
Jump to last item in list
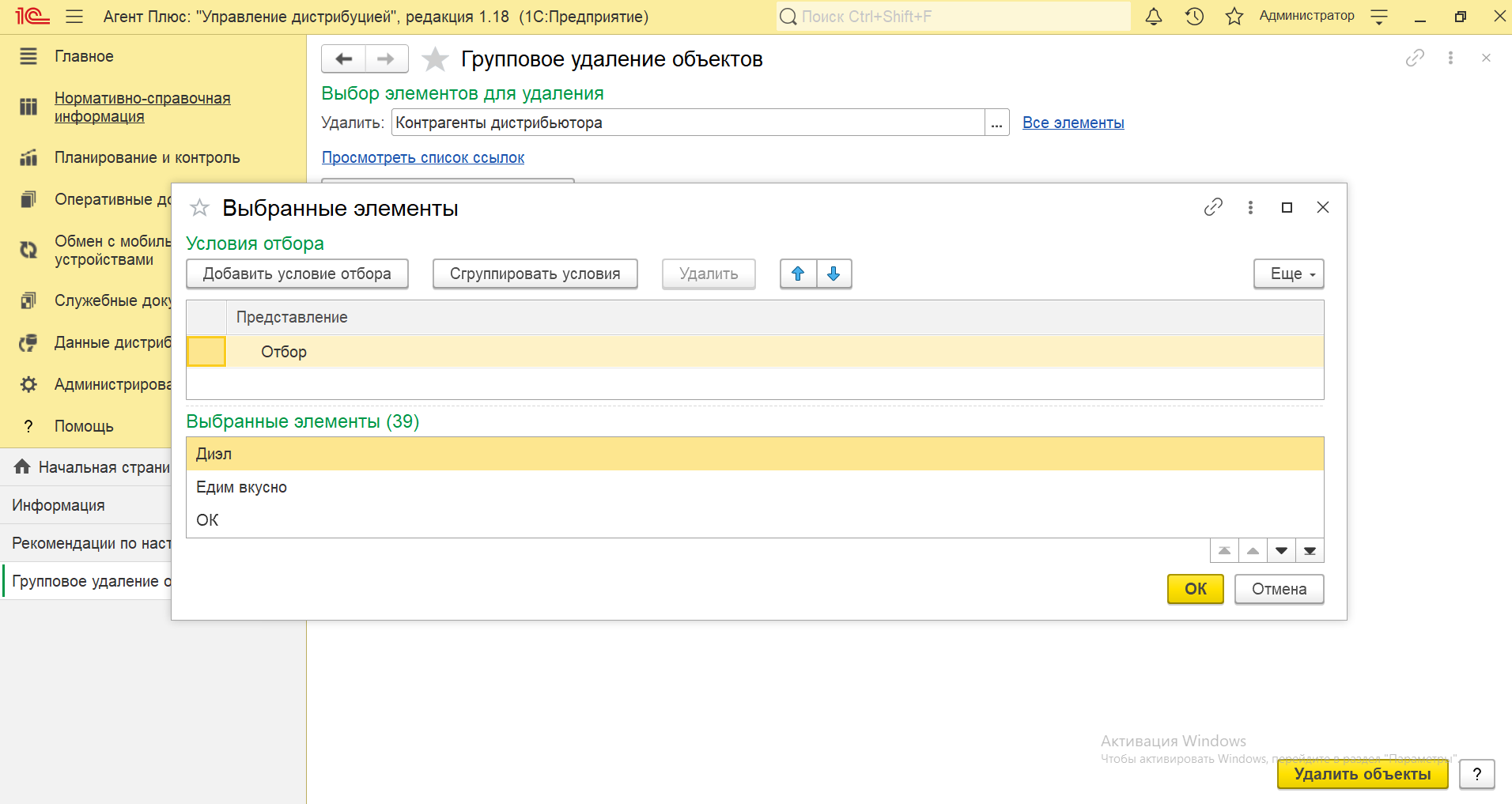point(1310,550)
